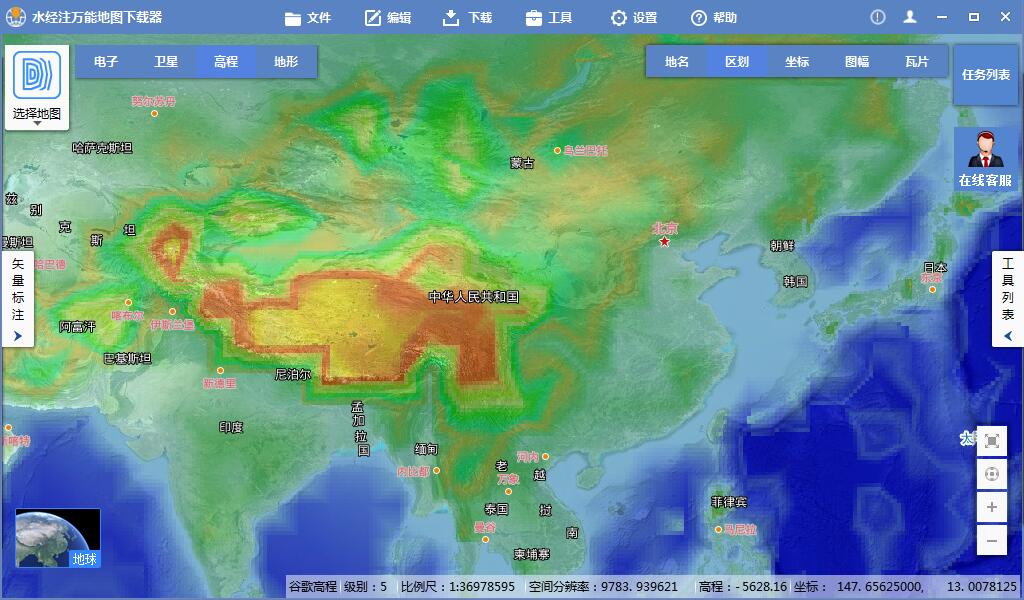Collapse the 工具列表 panel chevron
Screen dimensions: 1024x600
tap(1007, 336)
